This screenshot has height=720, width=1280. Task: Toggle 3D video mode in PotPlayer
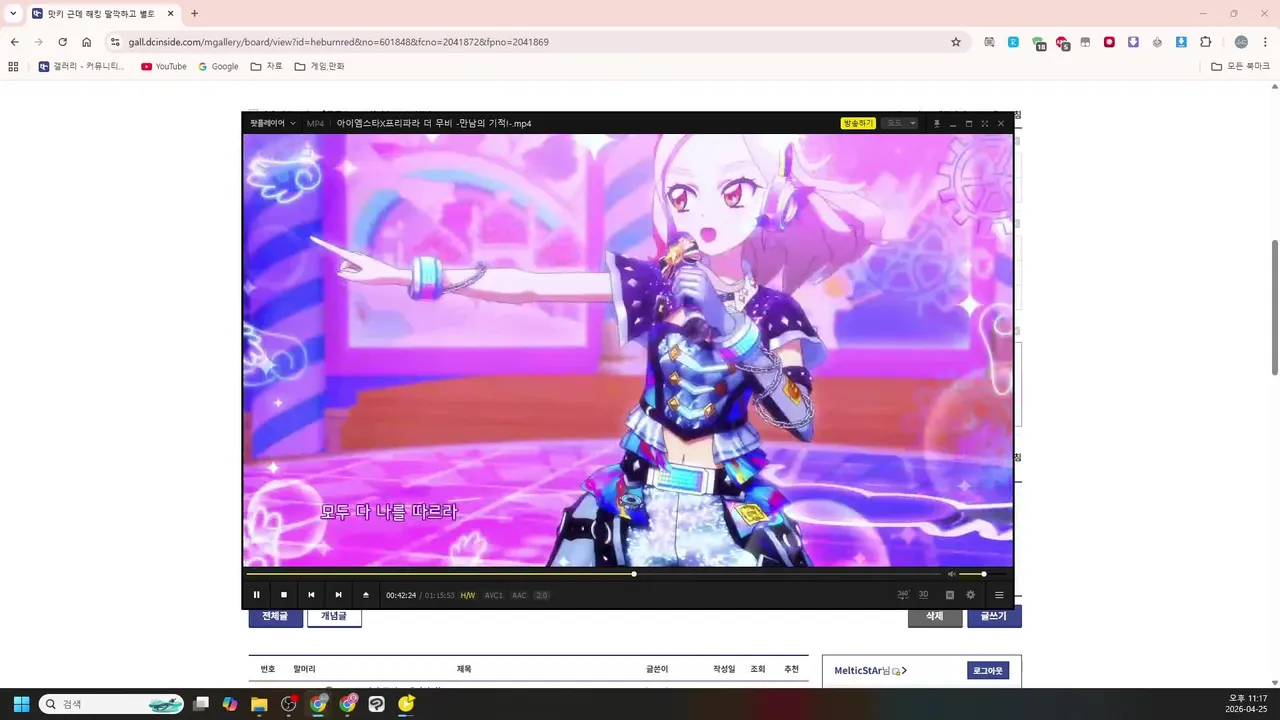[923, 595]
